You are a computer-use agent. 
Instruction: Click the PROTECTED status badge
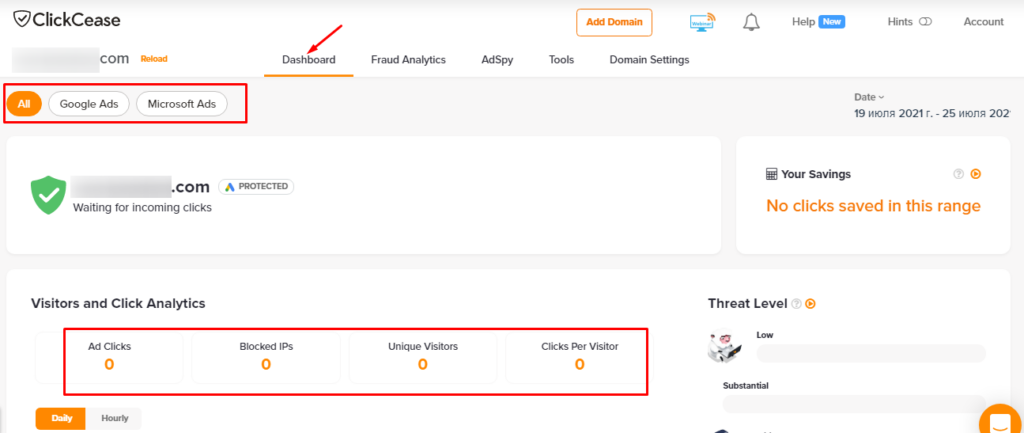256,187
